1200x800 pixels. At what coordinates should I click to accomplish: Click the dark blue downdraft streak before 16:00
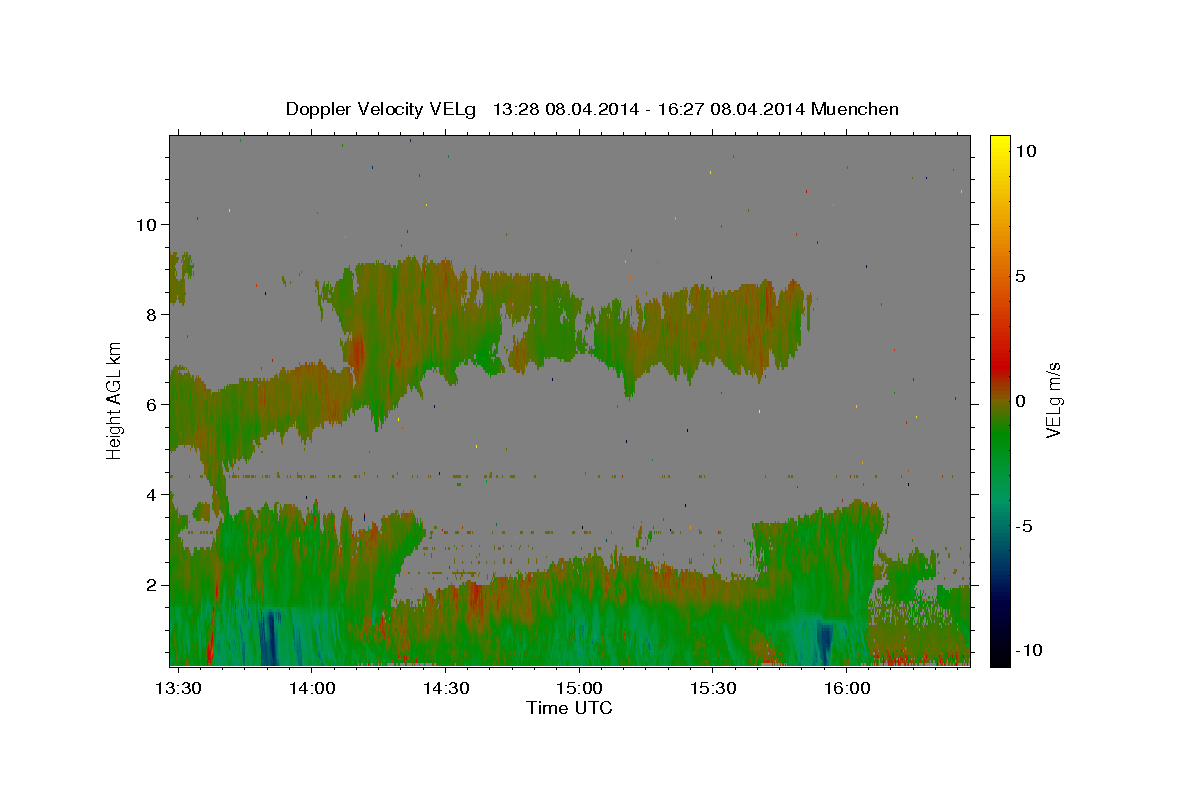click(x=825, y=643)
